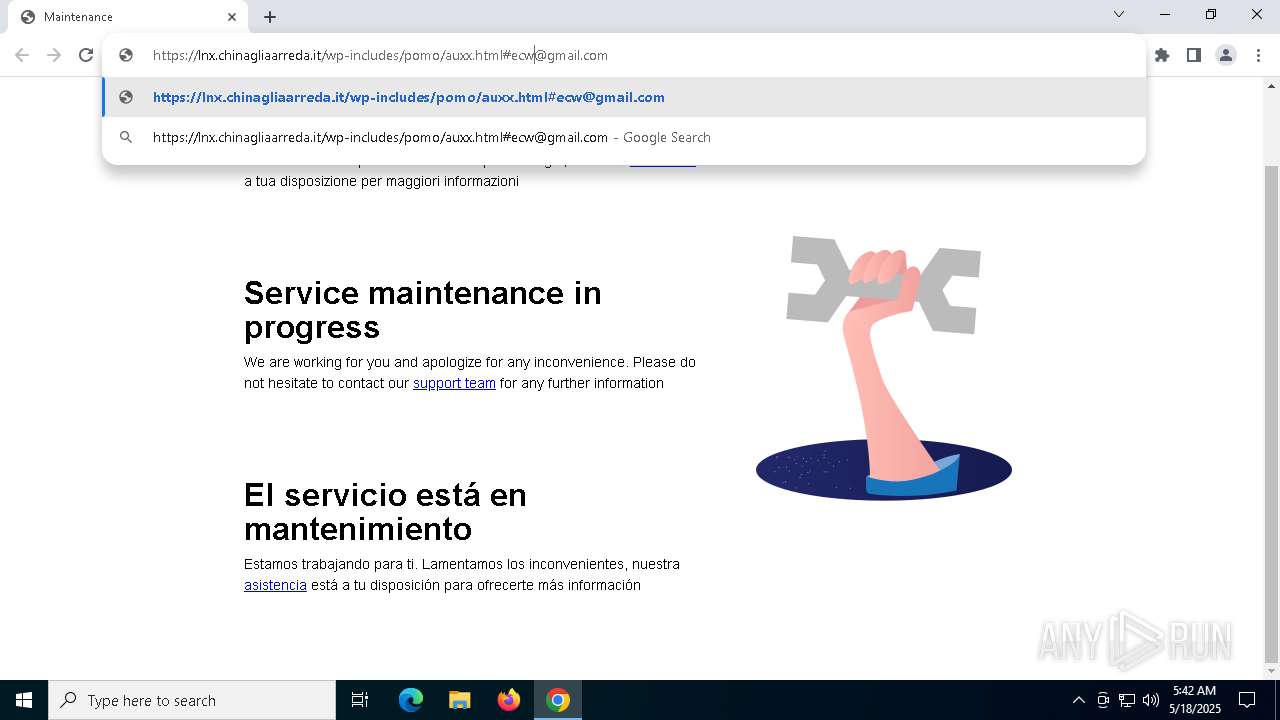Follow the 'support team' link
Image resolution: width=1280 pixels, height=720 pixels.
(x=454, y=383)
